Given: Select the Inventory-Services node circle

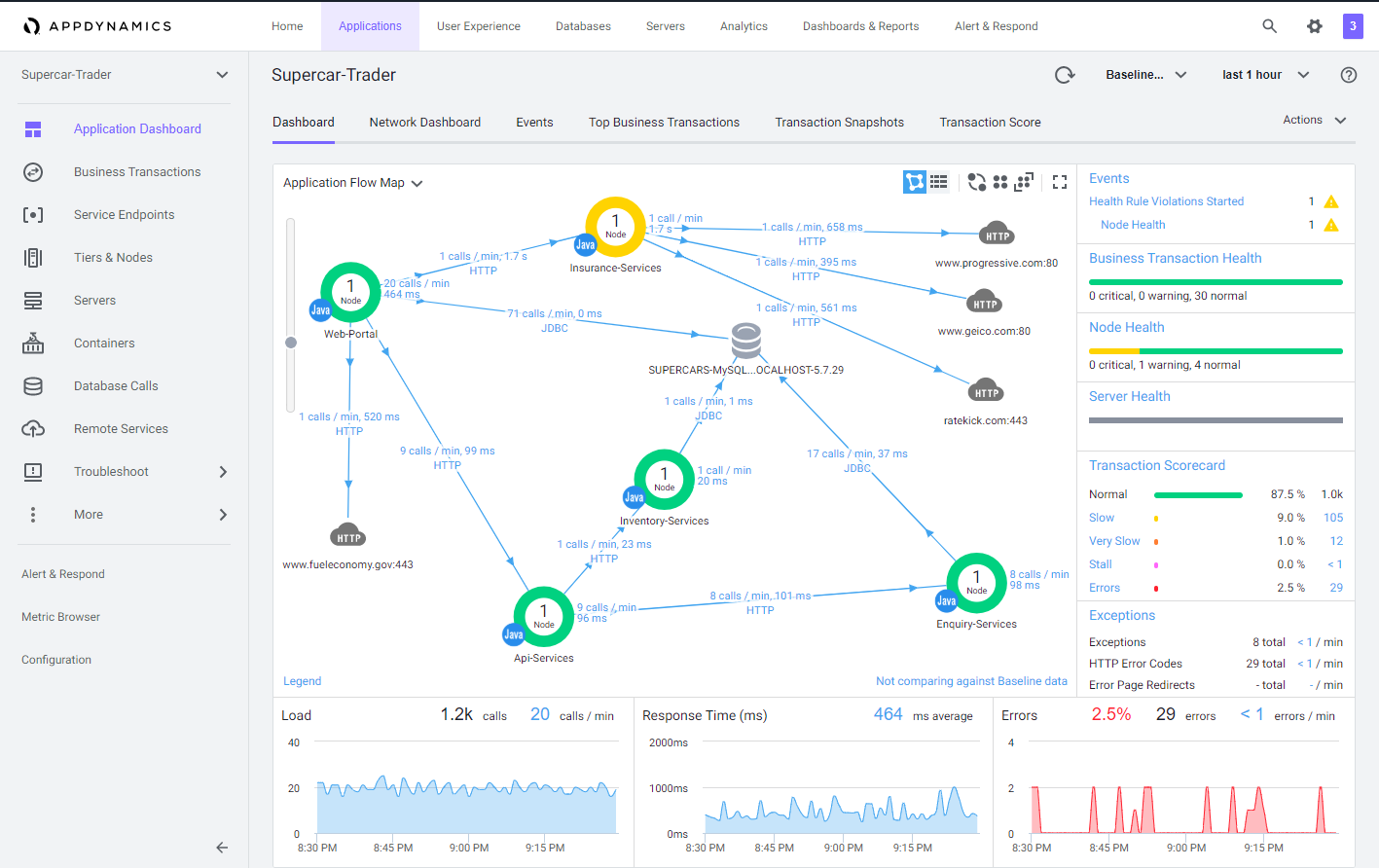Looking at the screenshot, I should 664,479.
